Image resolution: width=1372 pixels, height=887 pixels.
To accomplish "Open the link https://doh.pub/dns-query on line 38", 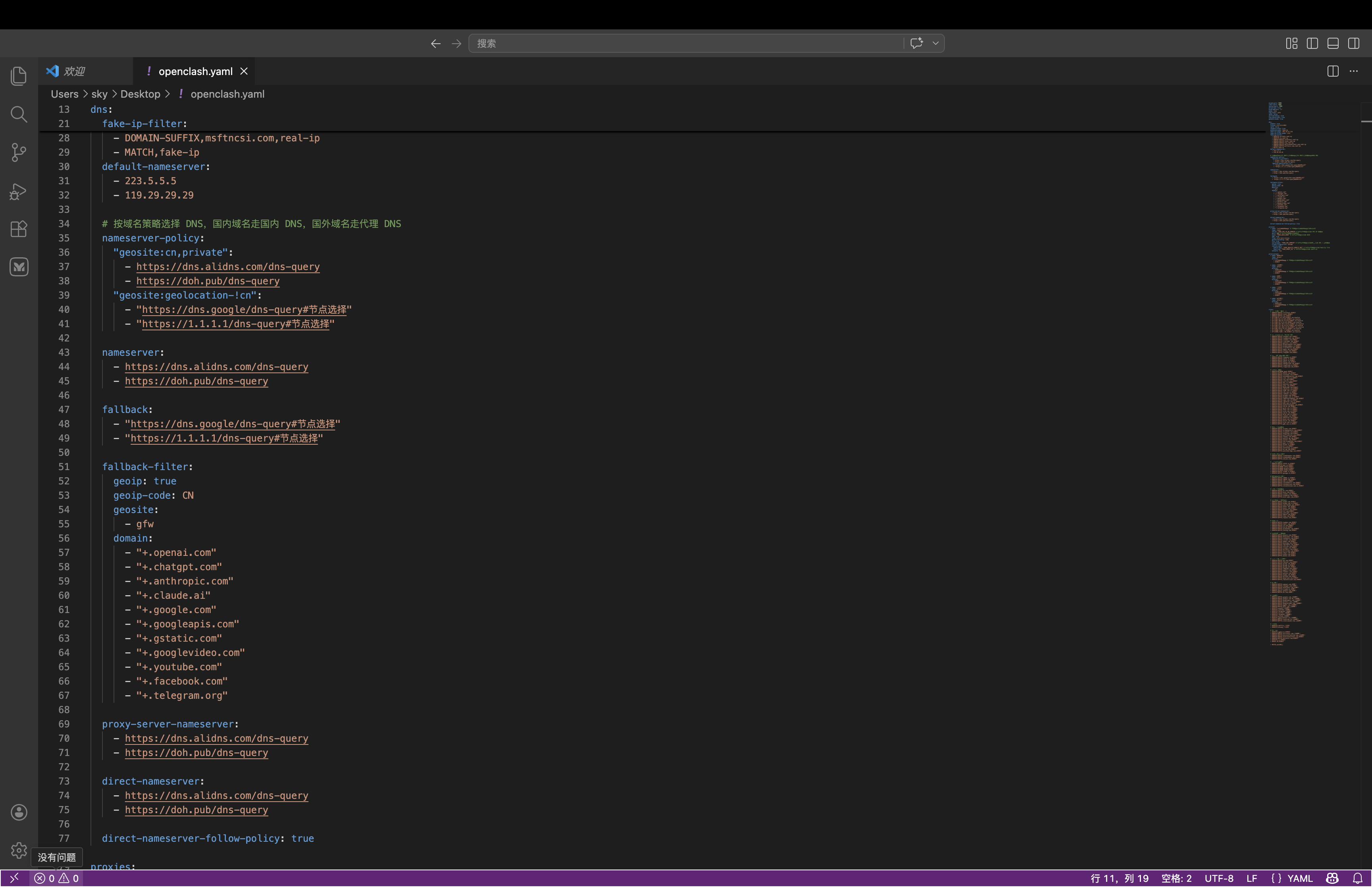I will tap(208, 280).
